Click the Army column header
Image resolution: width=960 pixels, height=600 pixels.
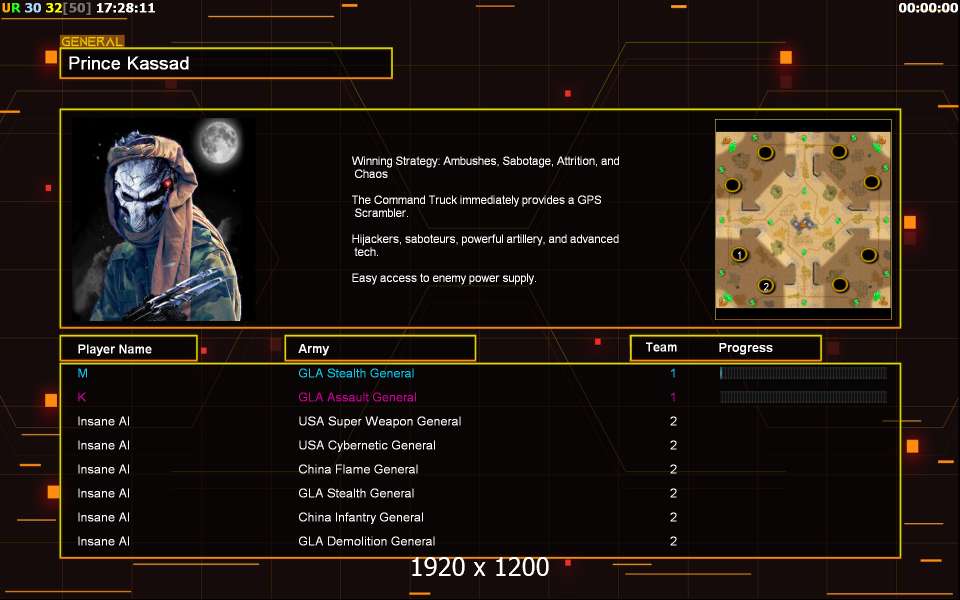coord(380,348)
